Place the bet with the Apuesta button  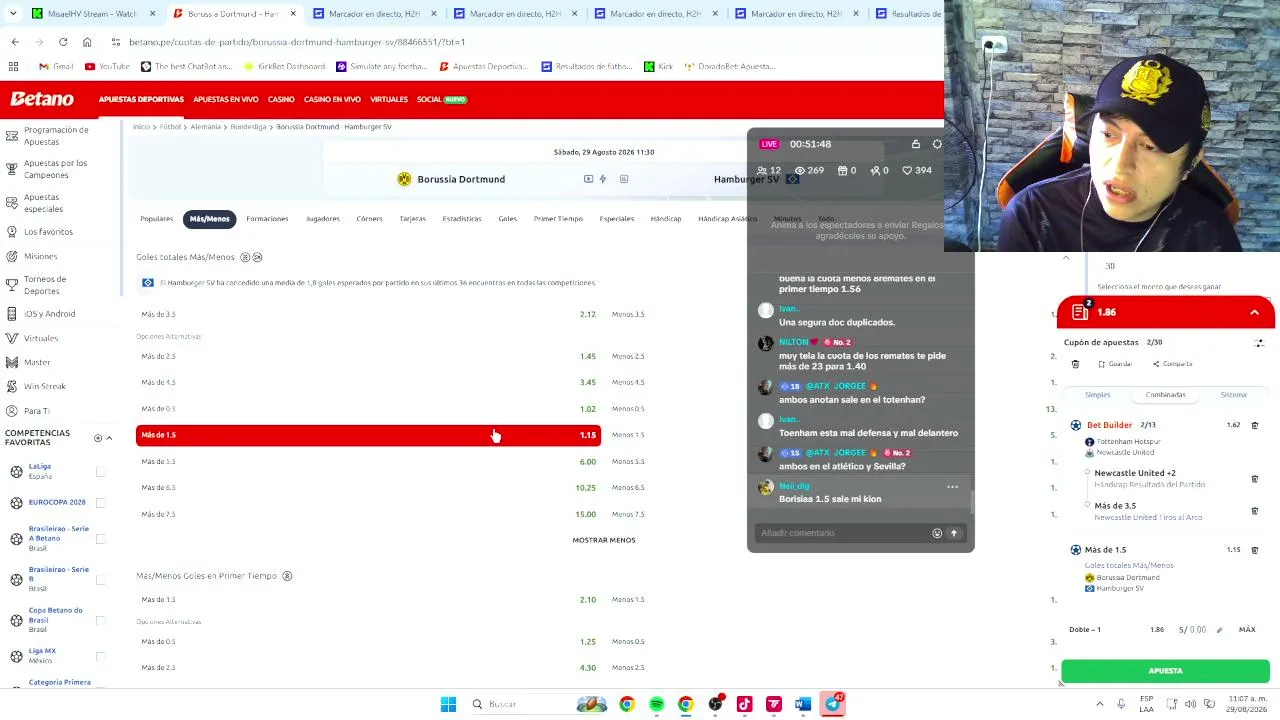1165,671
